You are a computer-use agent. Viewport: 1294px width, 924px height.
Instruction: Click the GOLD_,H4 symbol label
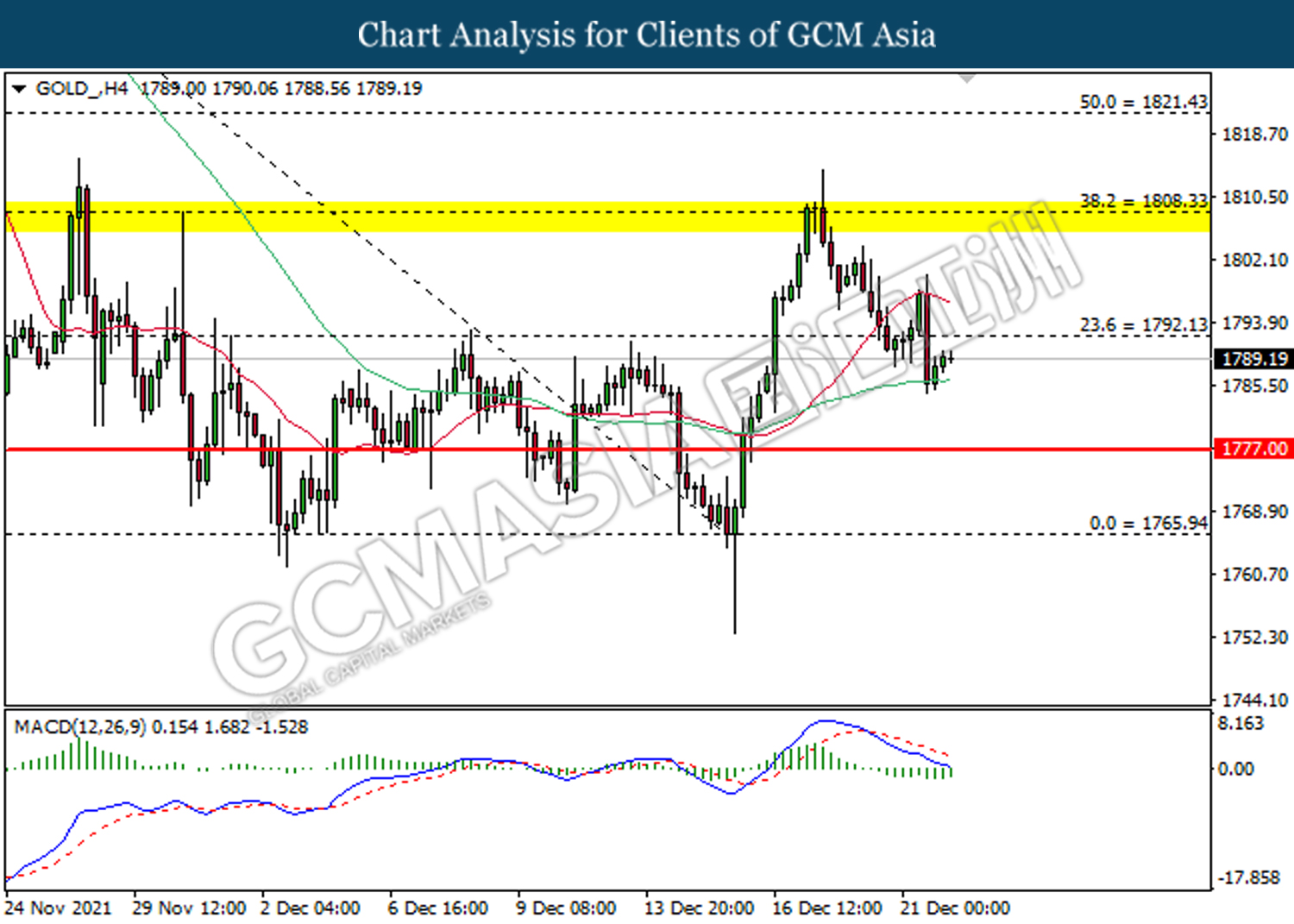pos(82,89)
